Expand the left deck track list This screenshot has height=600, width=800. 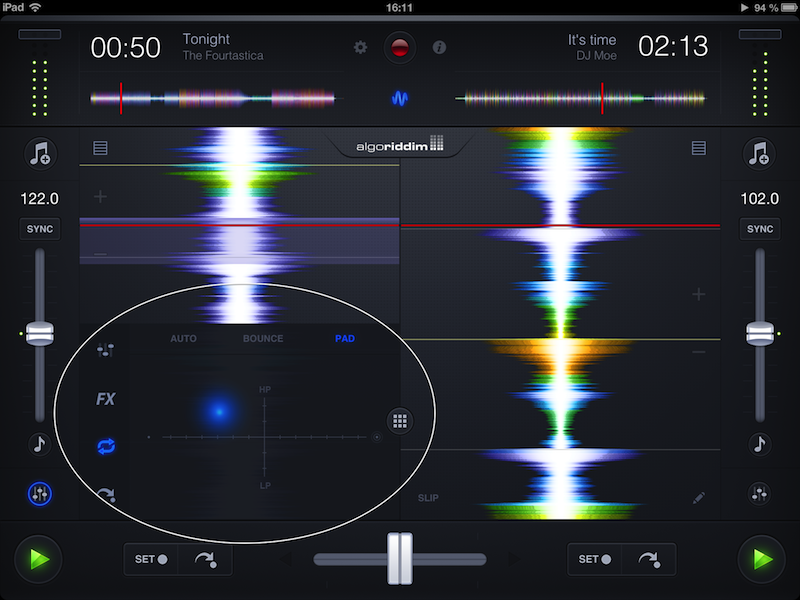pos(100,148)
